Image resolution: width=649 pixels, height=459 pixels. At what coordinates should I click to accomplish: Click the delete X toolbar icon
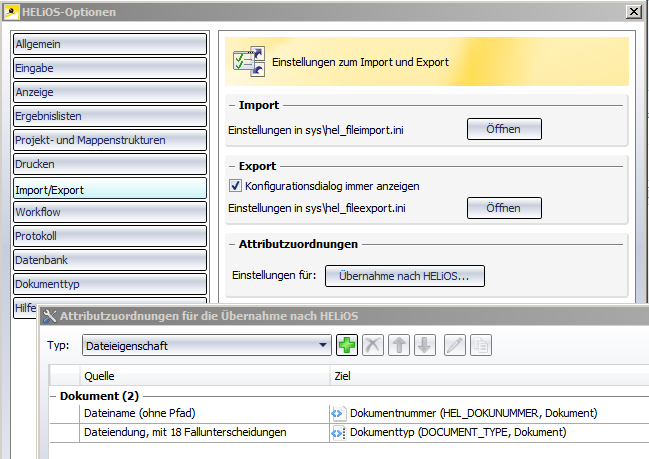(373, 345)
